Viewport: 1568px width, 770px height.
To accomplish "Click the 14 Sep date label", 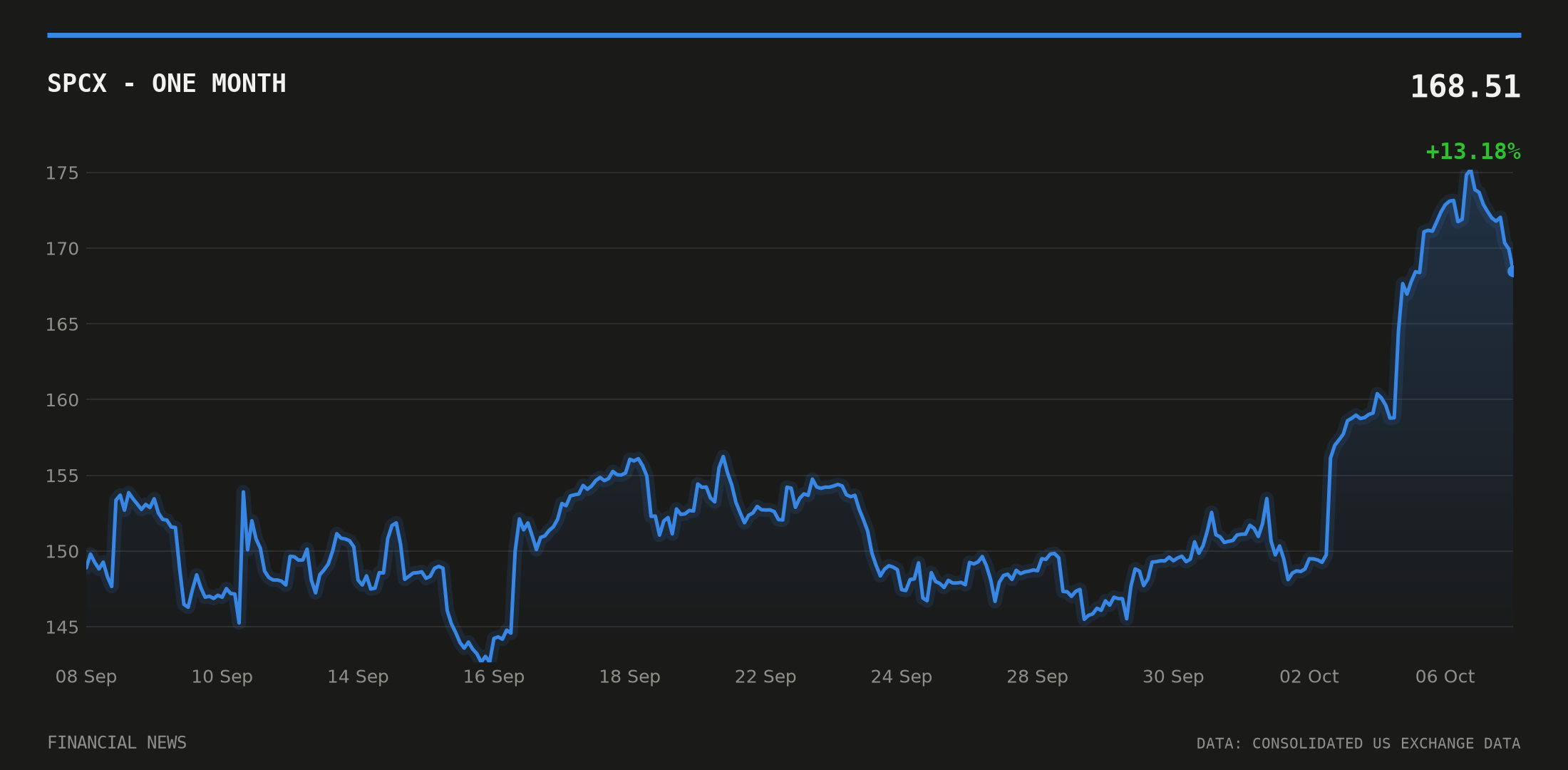I will click(358, 677).
